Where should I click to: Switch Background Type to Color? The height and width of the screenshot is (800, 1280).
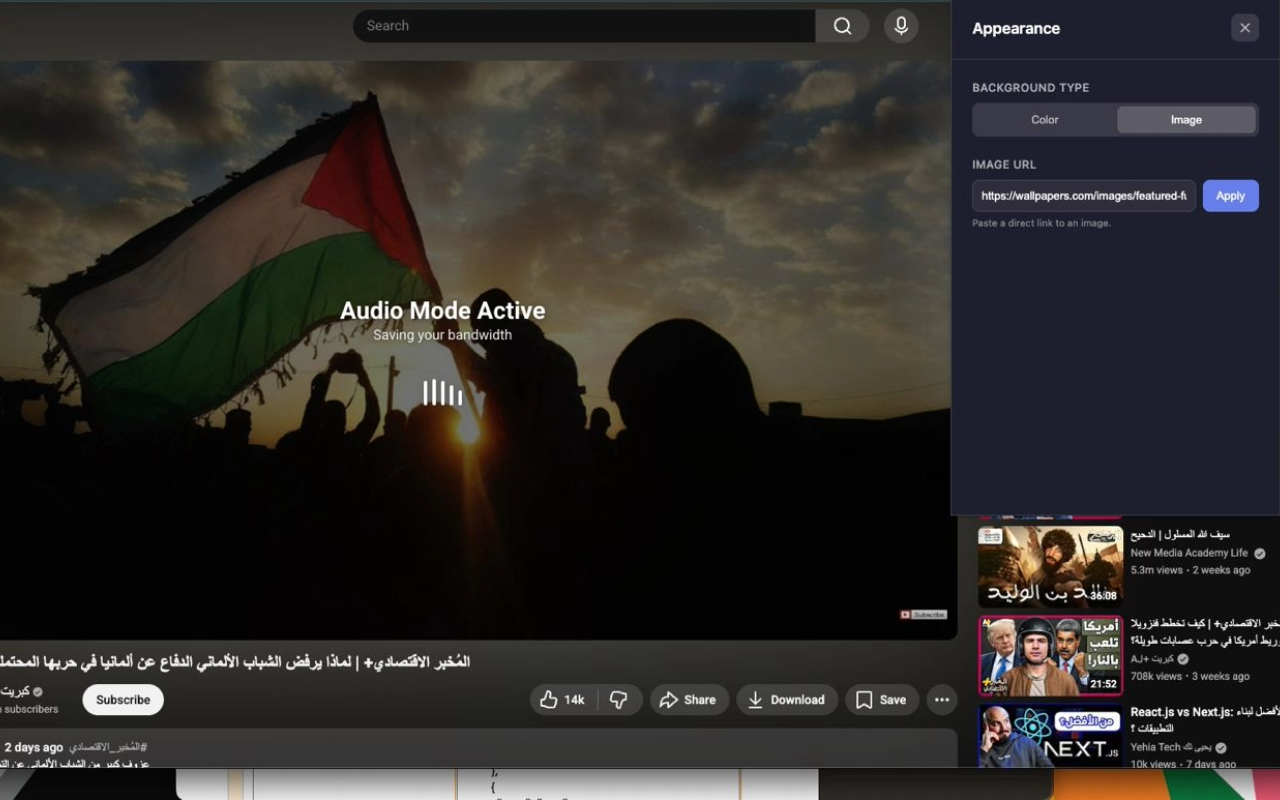1044,119
